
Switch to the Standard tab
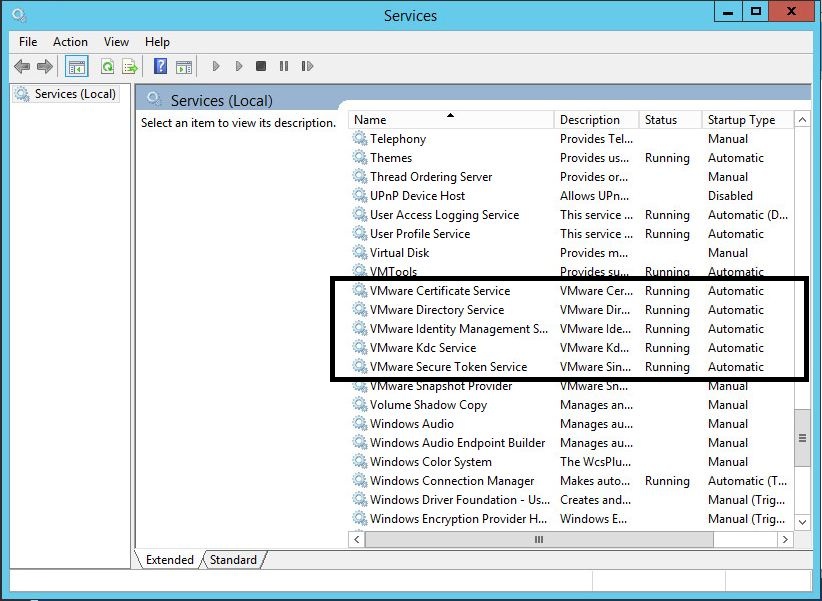point(233,560)
